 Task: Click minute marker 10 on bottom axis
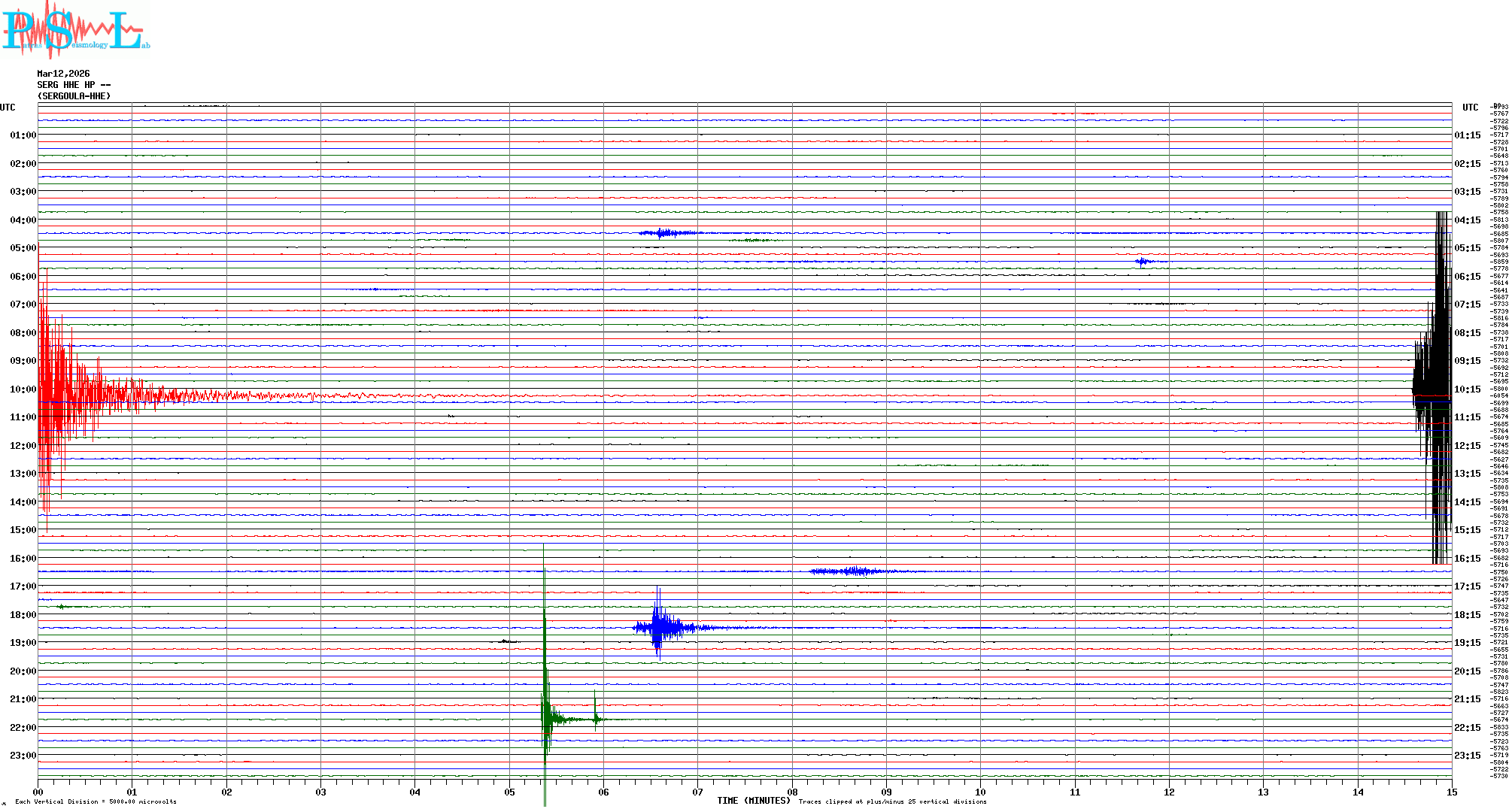[980, 792]
